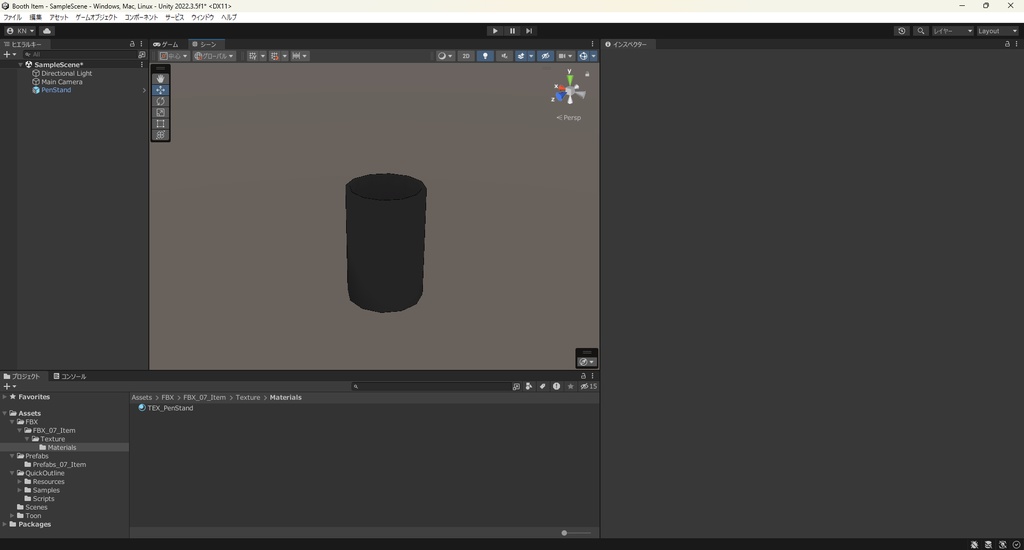Screen dimensions: 1024x550
Task: Open the Layout dropdown
Action: (996, 31)
